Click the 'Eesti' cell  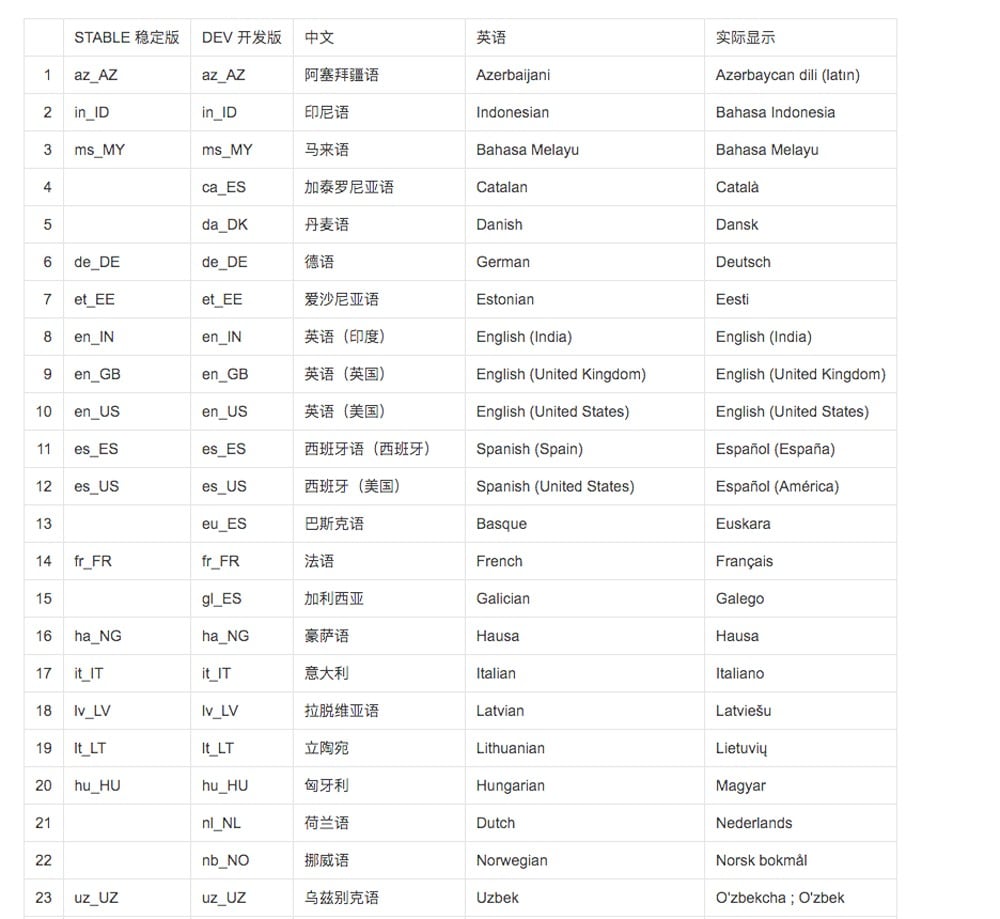pyautogui.click(x=800, y=299)
